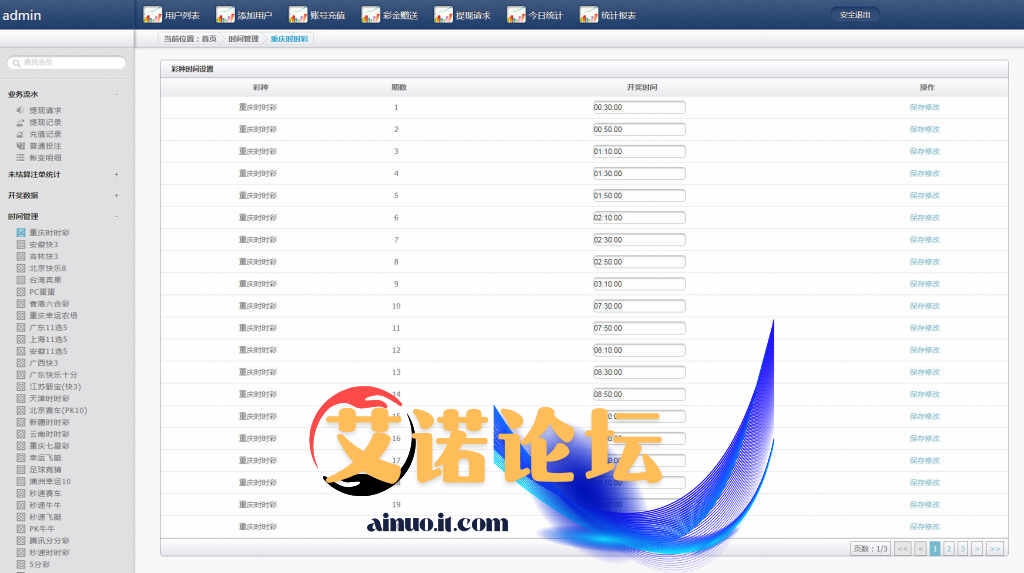Open 香港六合彩 in the sidebar
1024x573 pixels.
(49, 304)
